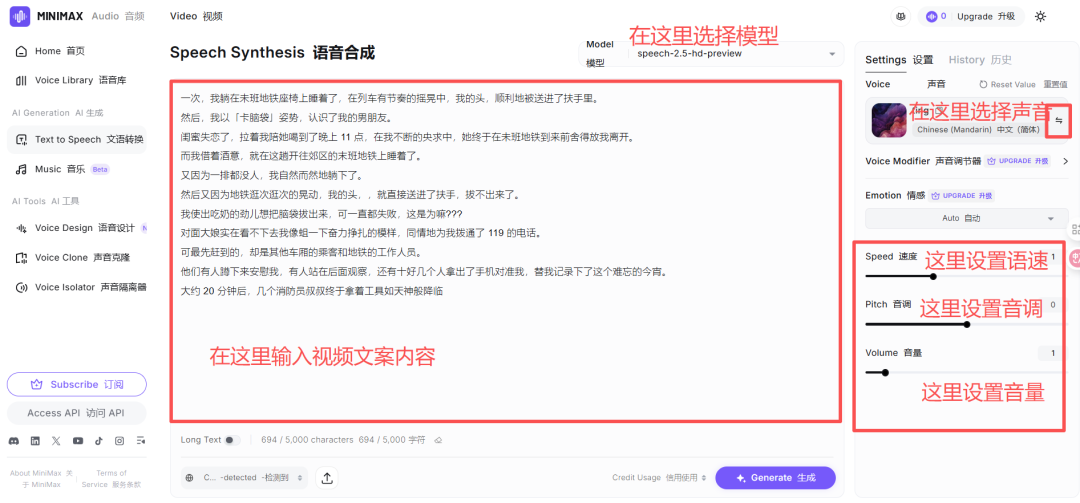Screen dimensions: 1080x503
Task: Click the Pitch slider handle
Action: (967, 325)
